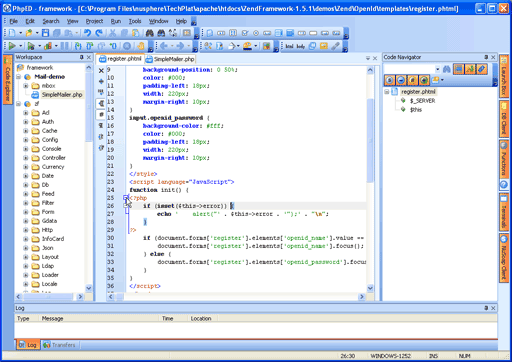Click the hand breakpoint toolbar icon
512x362 pixels.
pyautogui.click(x=141, y=46)
